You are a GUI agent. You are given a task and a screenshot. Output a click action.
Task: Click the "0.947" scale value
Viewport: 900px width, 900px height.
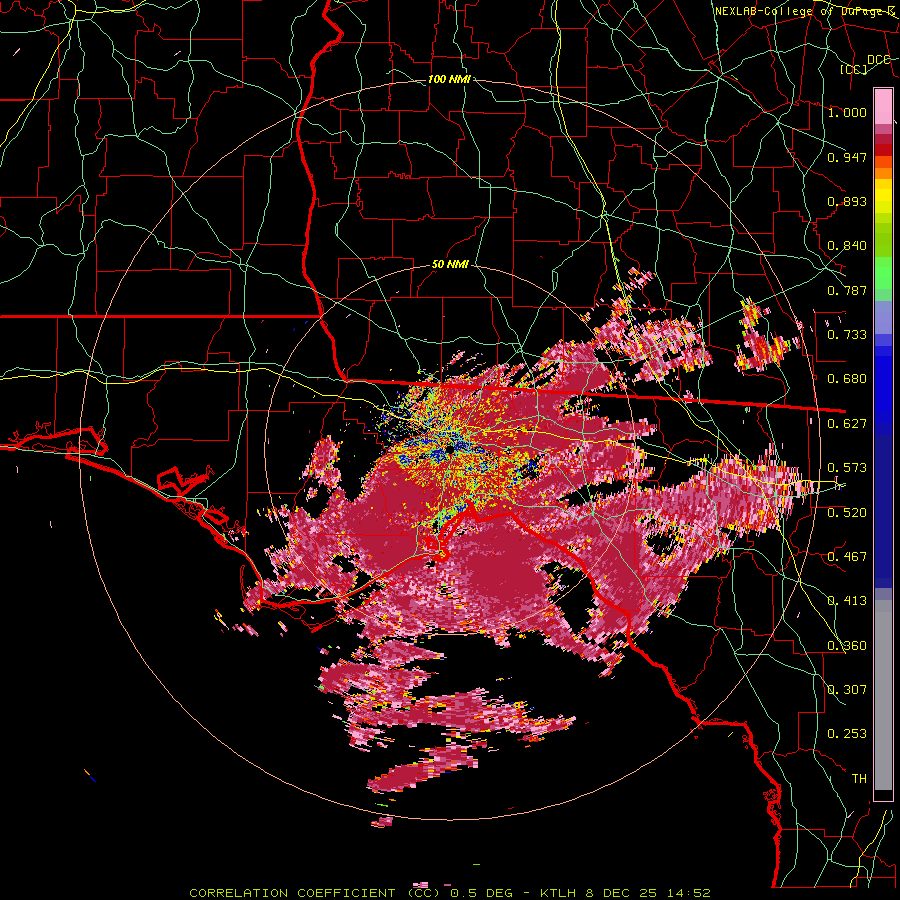click(847, 157)
